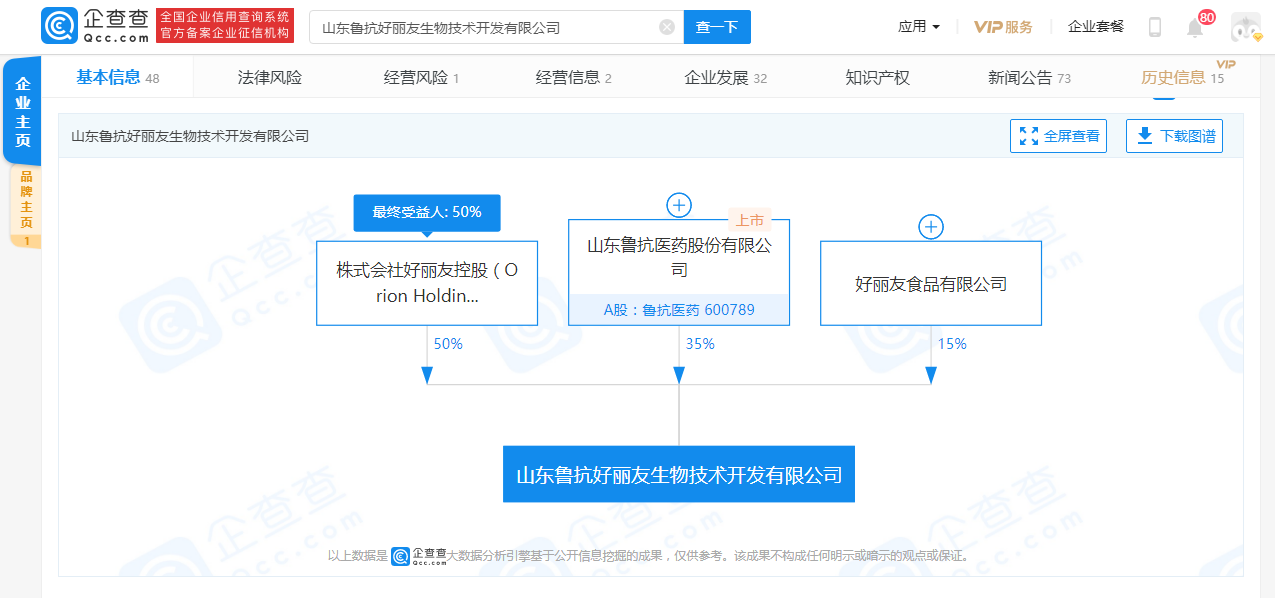Image resolution: width=1275 pixels, height=598 pixels.
Task: Click the company name search field
Action: click(485, 27)
